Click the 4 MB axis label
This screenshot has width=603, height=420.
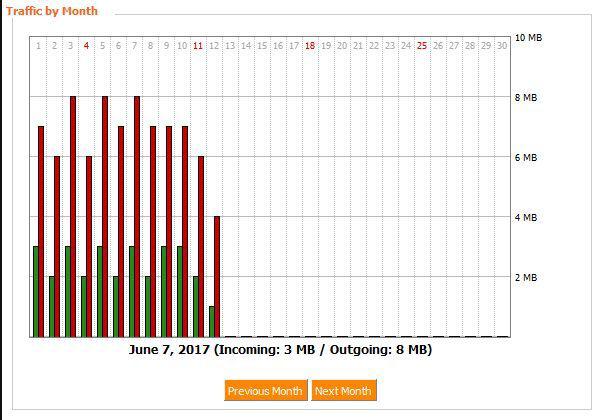pos(526,218)
